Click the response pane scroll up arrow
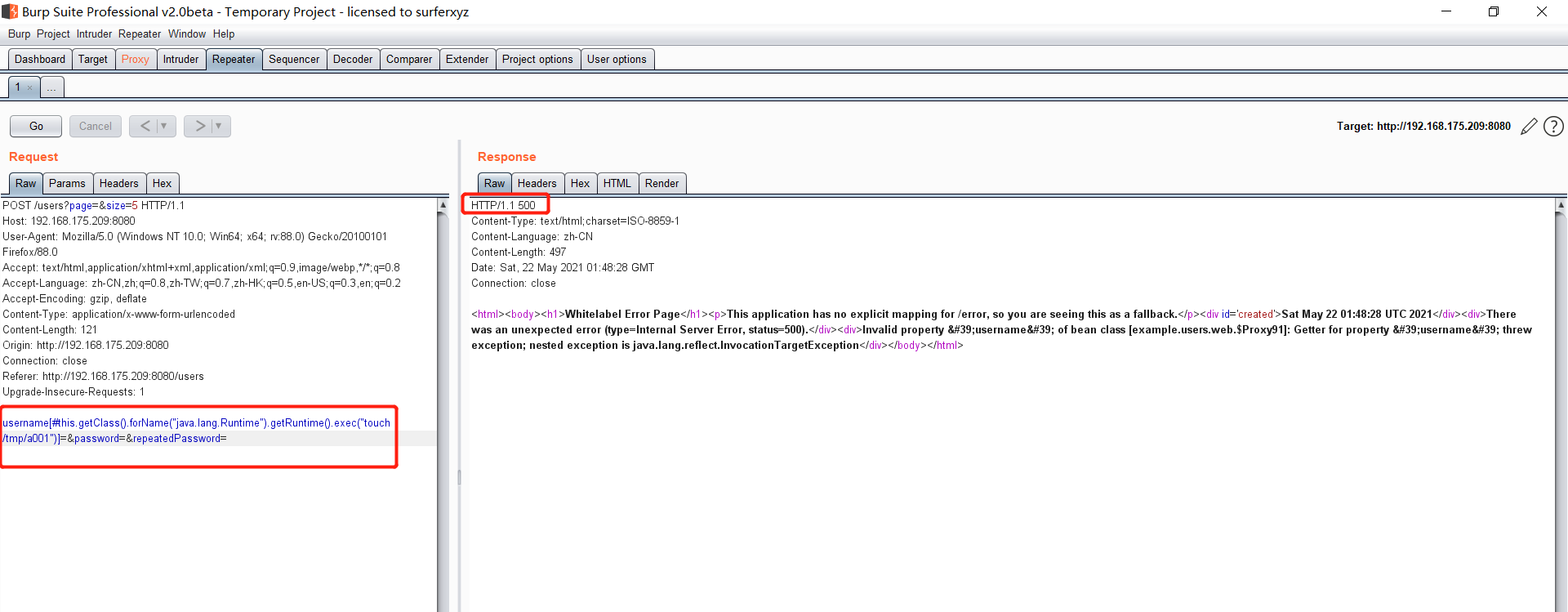This screenshot has height=612, width=1568. click(x=1561, y=205)
